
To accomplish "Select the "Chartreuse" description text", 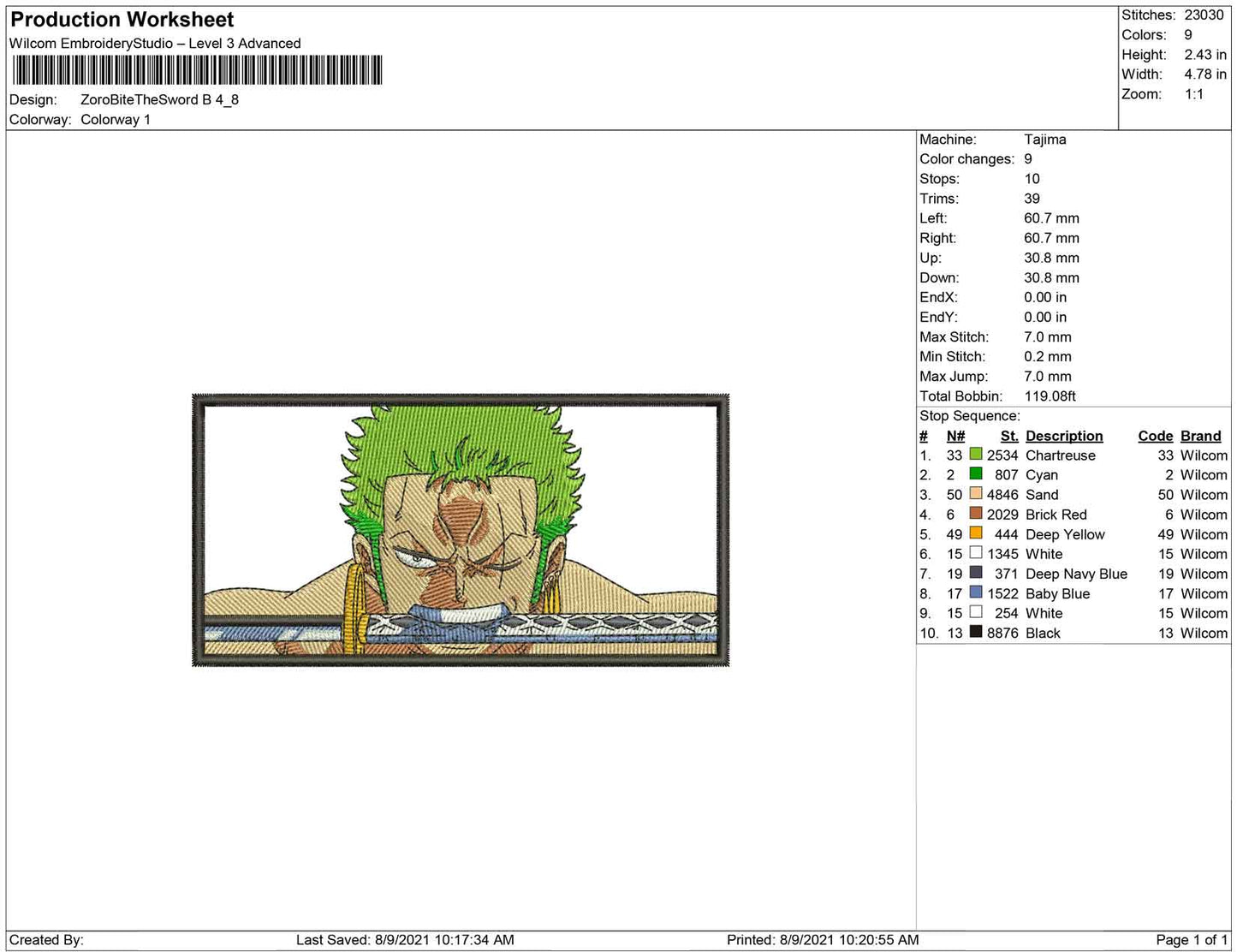I will tap(1061, 455).
